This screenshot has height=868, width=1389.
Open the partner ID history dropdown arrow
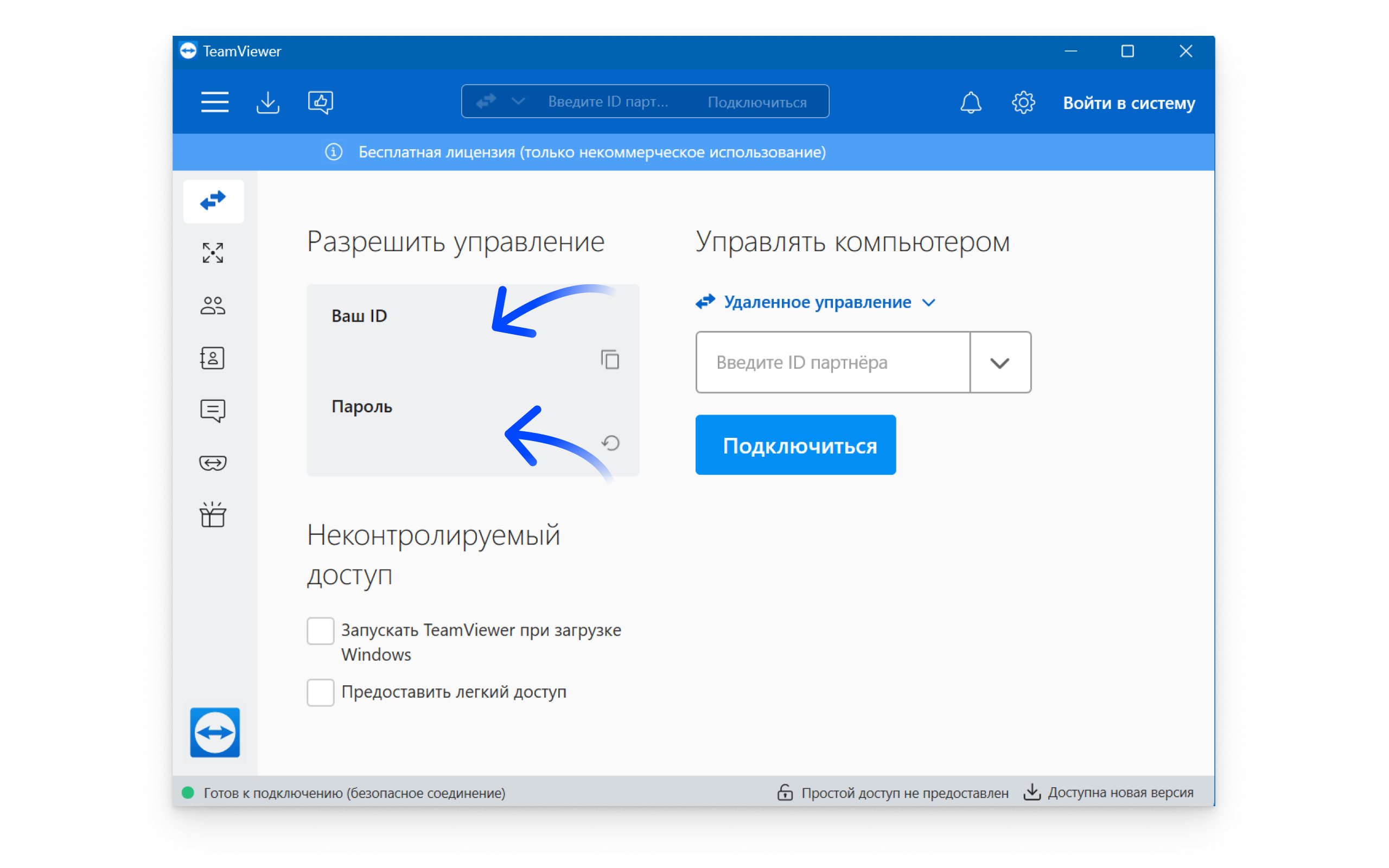point(1000,362)
